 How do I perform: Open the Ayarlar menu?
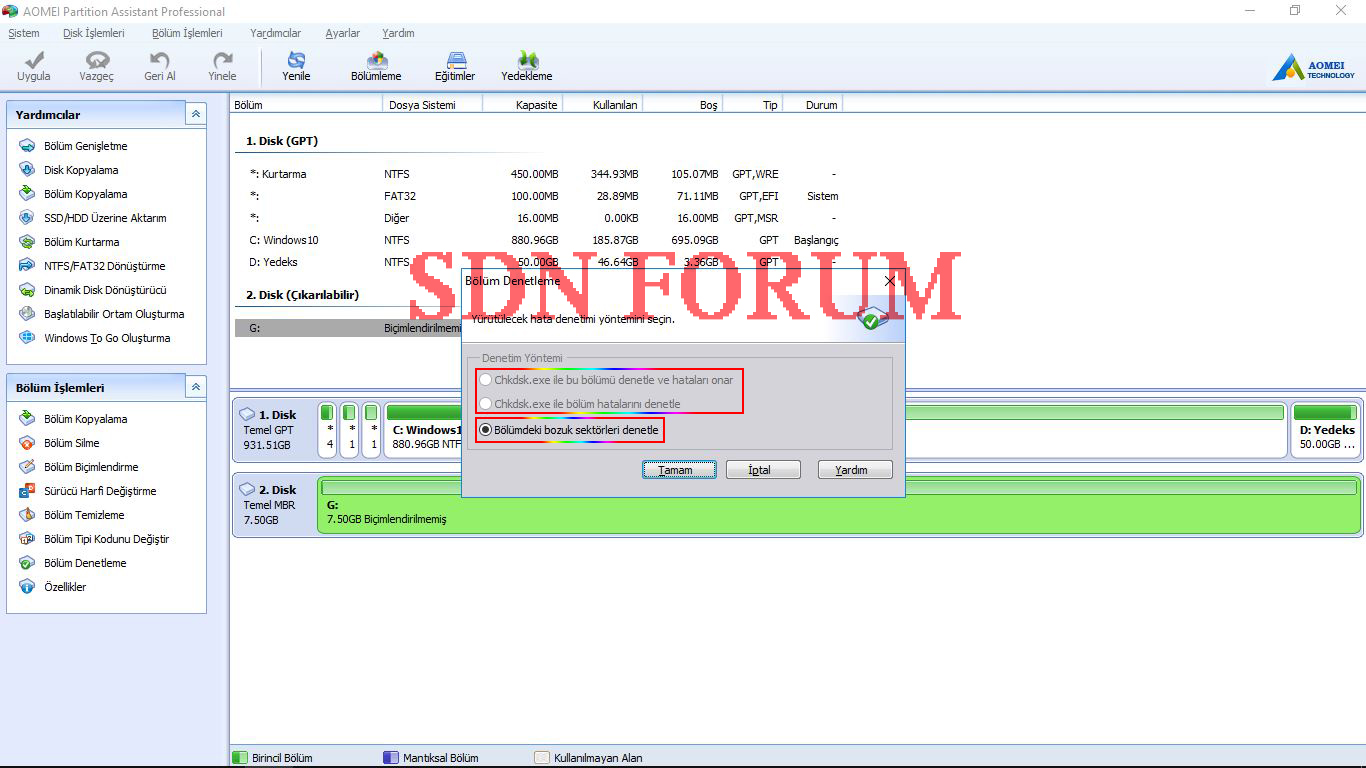click(x=343, y=33)
